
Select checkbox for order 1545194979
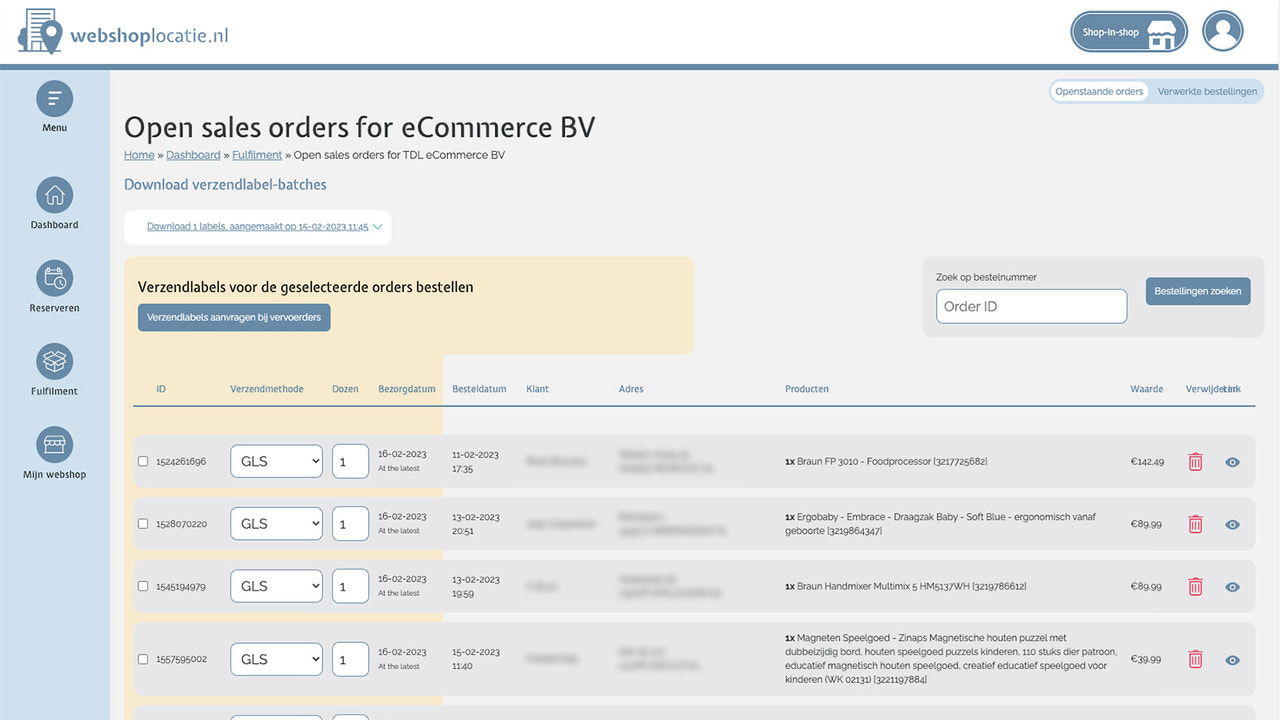pyautogui.click(x=143, y=586)
